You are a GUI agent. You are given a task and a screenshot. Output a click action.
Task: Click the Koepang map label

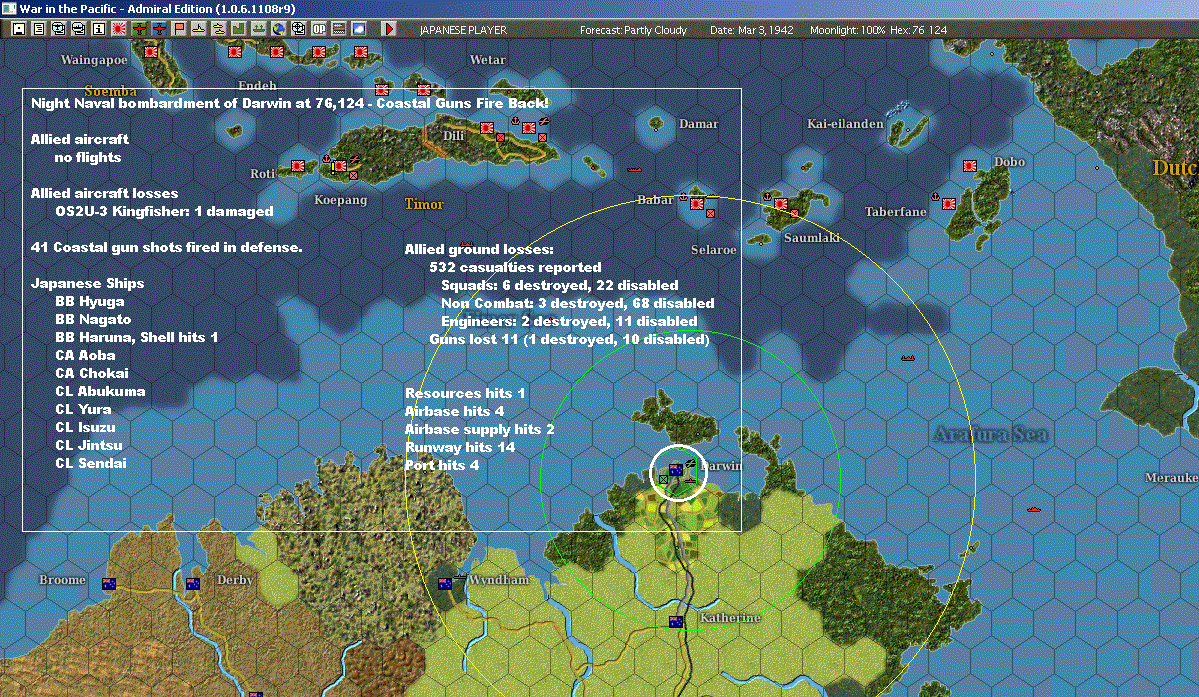(340, 200)
